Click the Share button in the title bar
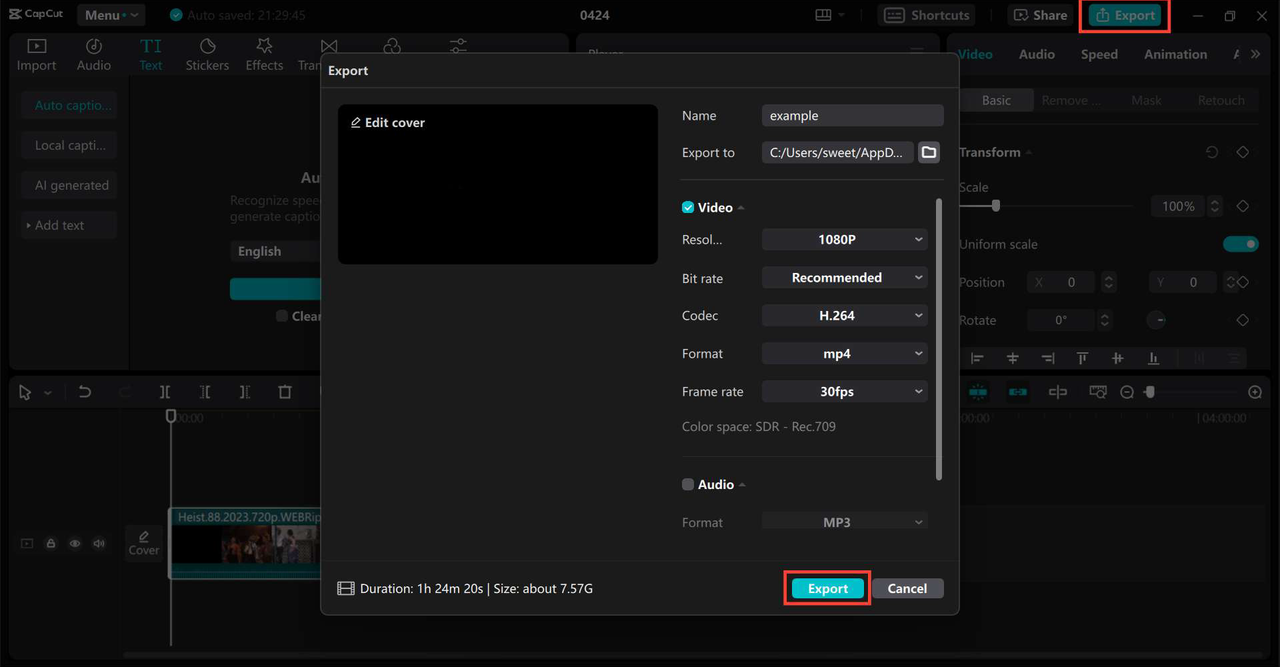Image resolution: width=1280 pixels, height=667 pixels. [1041, 15]
